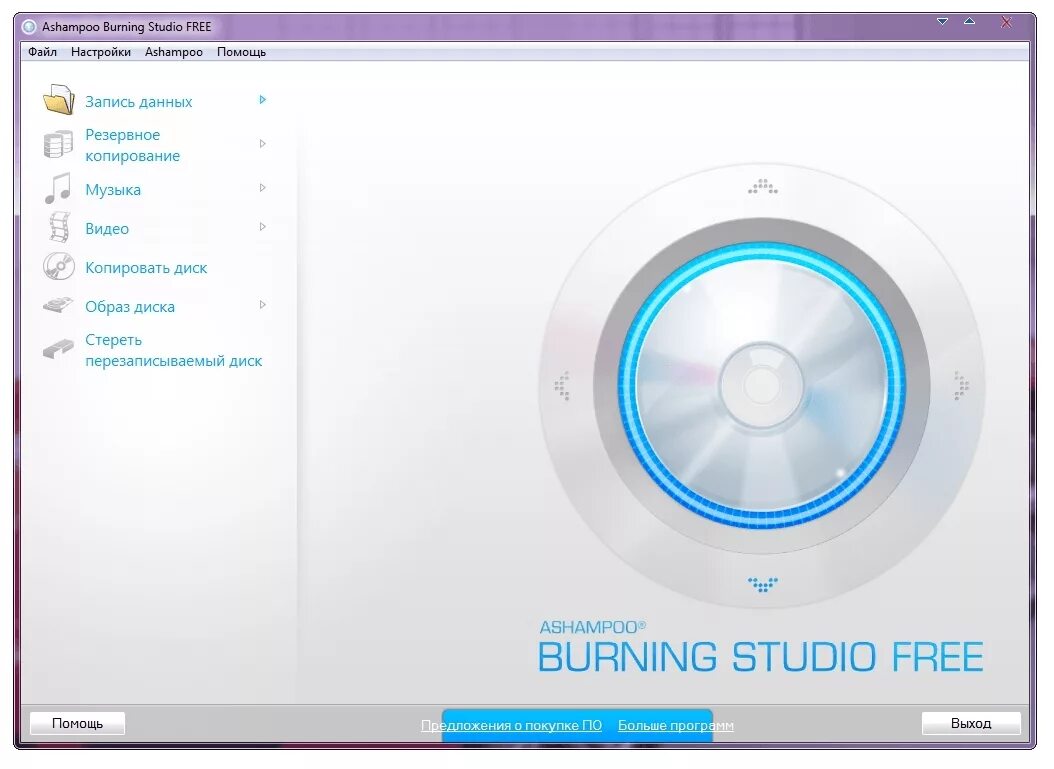This screenshot has height=769, width=1054.
Task: Open the Ashampoo menu
Action: [x=173, y=52]
